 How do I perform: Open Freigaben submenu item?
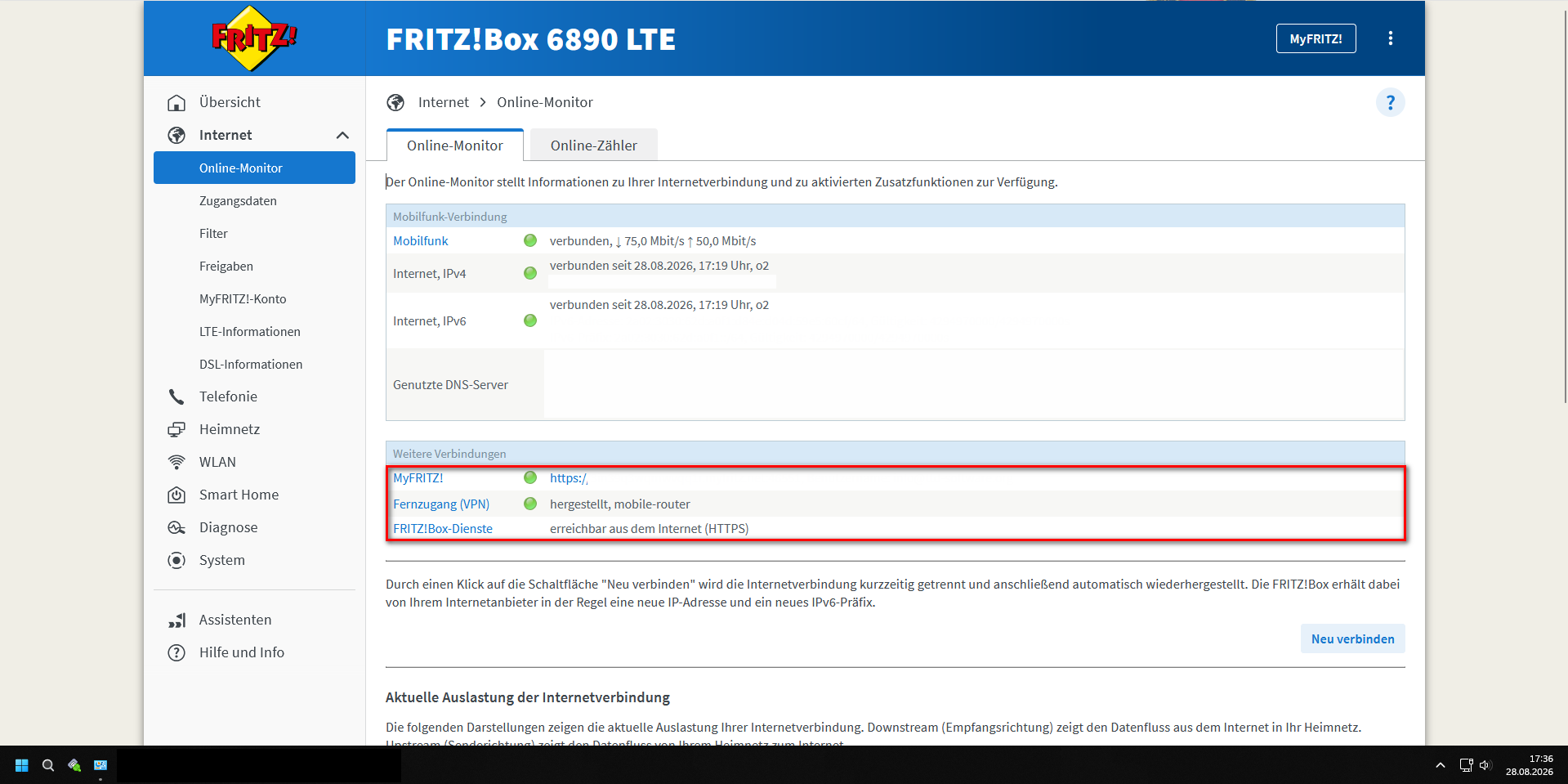coord(226,267)
